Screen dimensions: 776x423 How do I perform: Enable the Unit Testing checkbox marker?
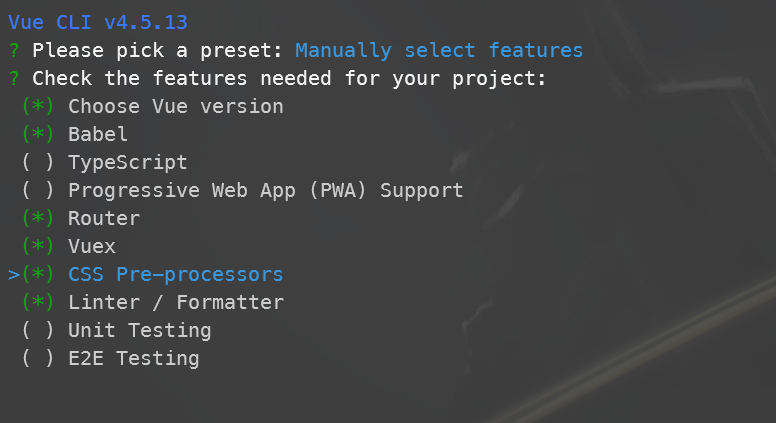coord(38,330)
